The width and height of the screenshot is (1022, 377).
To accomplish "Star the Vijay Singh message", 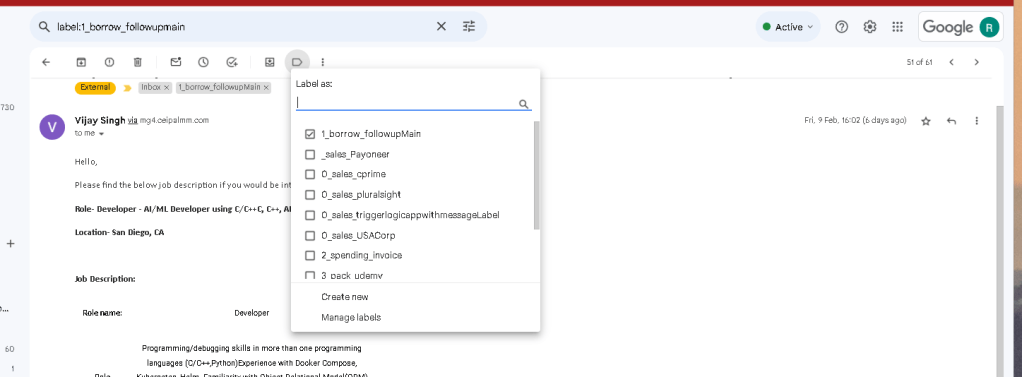I will click(926, 121).
